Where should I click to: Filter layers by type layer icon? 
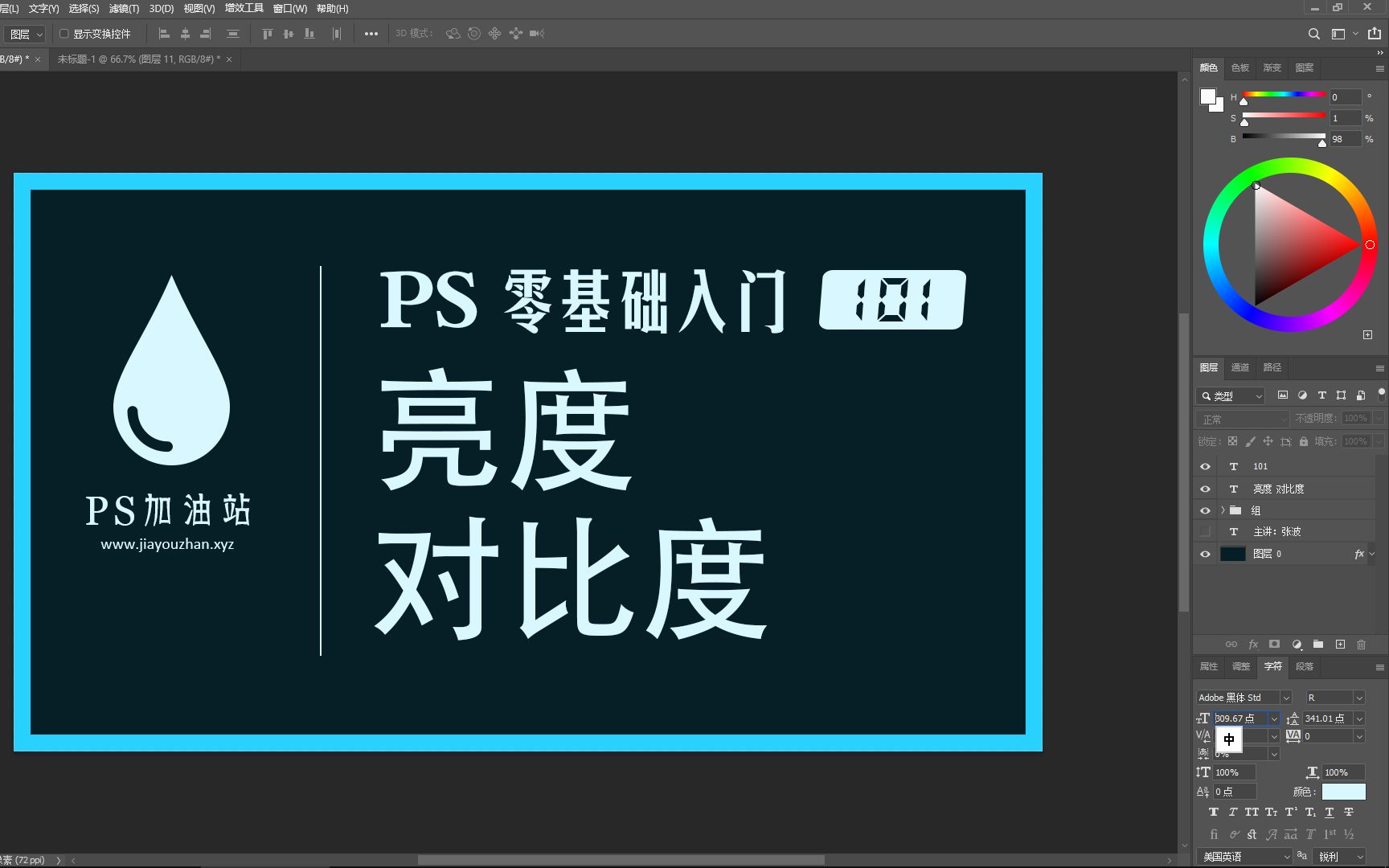1321,395
